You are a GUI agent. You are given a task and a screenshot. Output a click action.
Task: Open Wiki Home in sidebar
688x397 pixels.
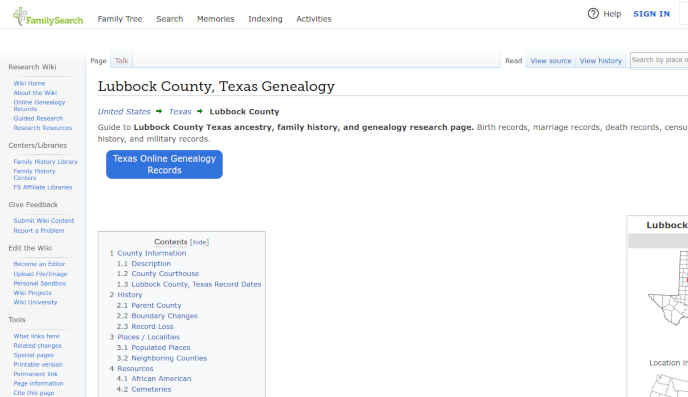pyautogui.click(x=29, y=83)
